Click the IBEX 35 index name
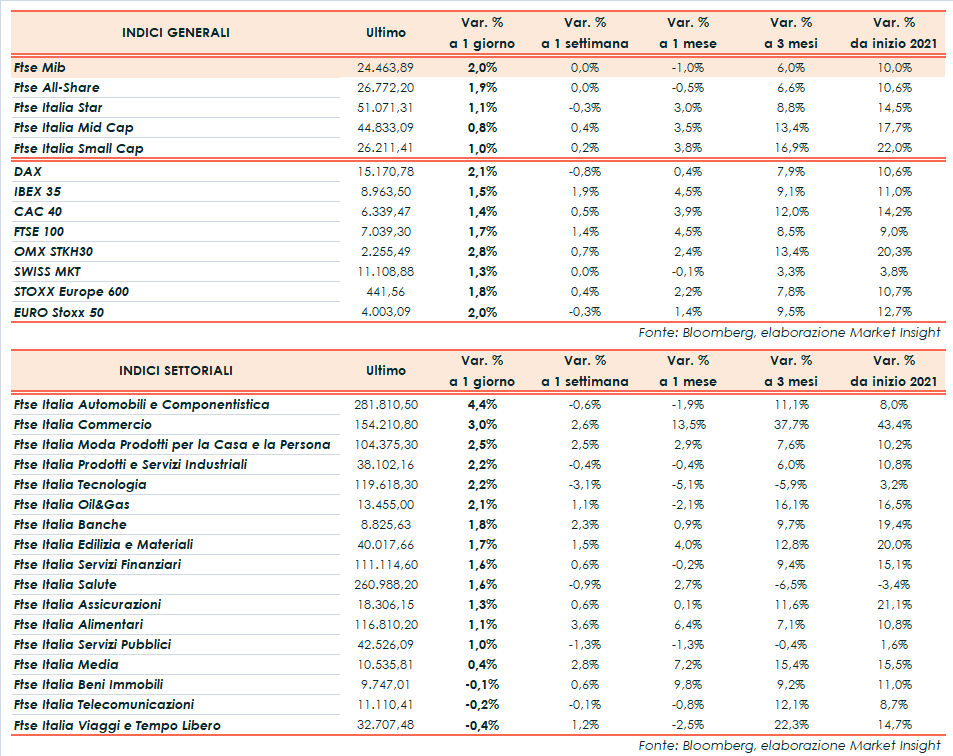This screenshot has width=953, height=756. [x=38, y=191]
